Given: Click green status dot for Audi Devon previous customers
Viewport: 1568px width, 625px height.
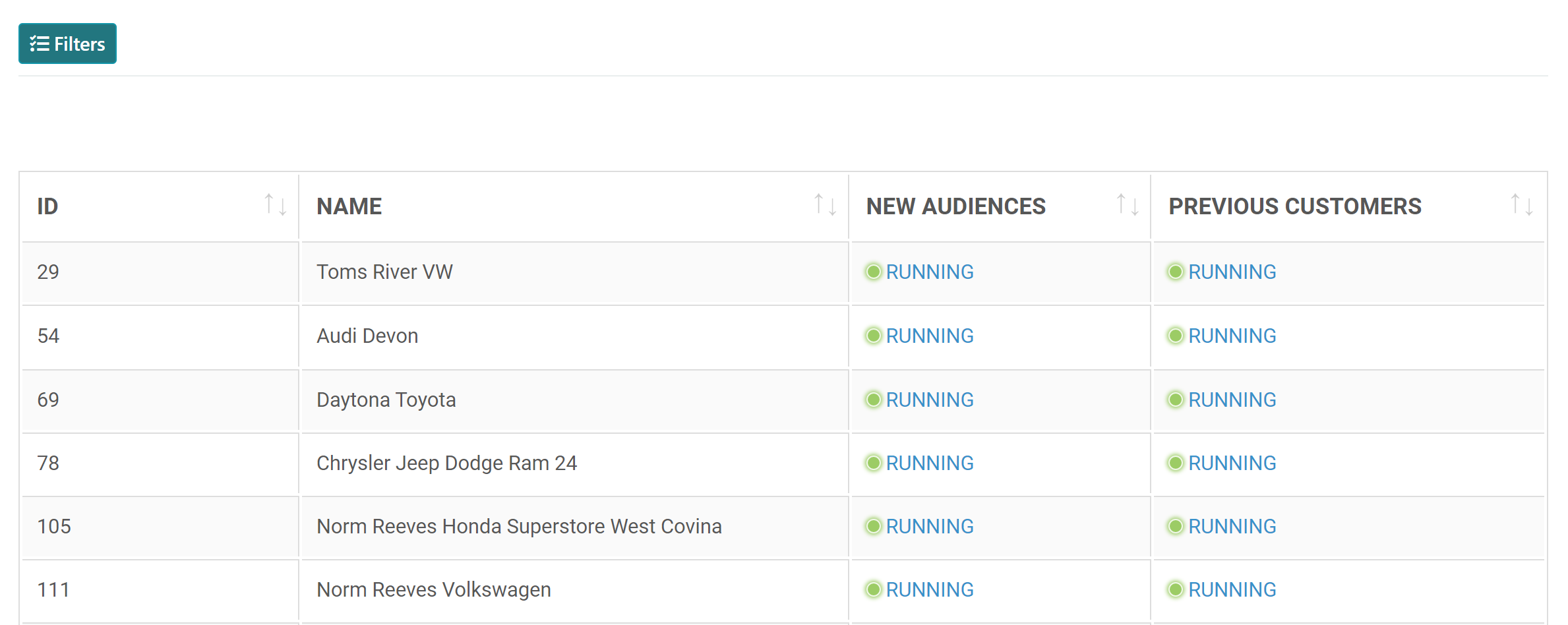Looking at the screenshot, I should 1176,336.
